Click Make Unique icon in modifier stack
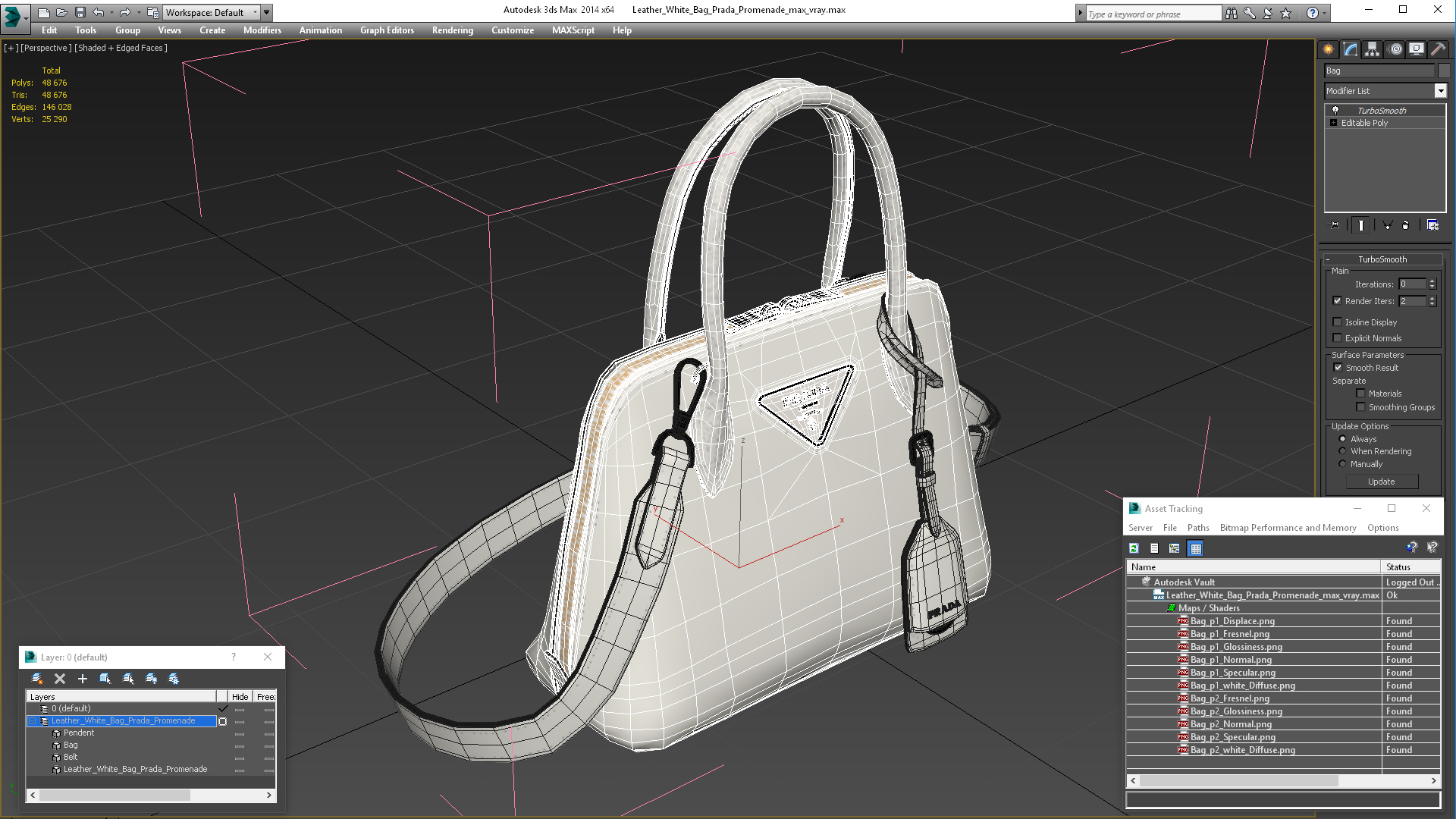The image size is (1456, 819). click(x=1387, y=225)
